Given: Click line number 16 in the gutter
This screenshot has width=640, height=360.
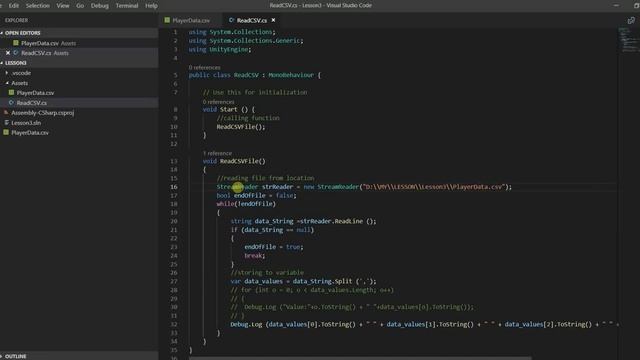Looking at the screenshot, I should tap(174, 187).
